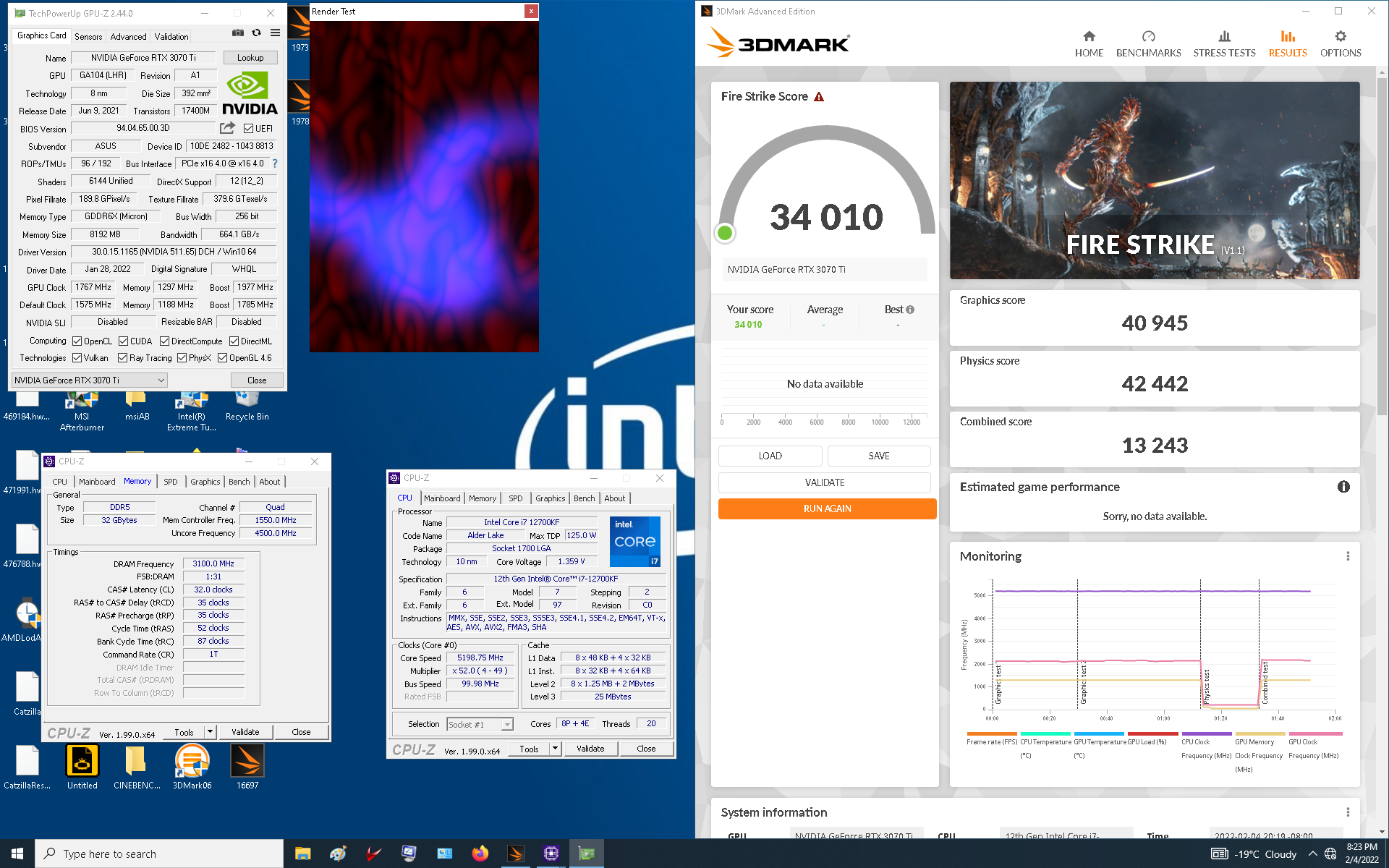The height and width of the screenshot is (868, 1389).
Task: Click the Fire Strike score gauge indicator
Action: tap(724, 233)
